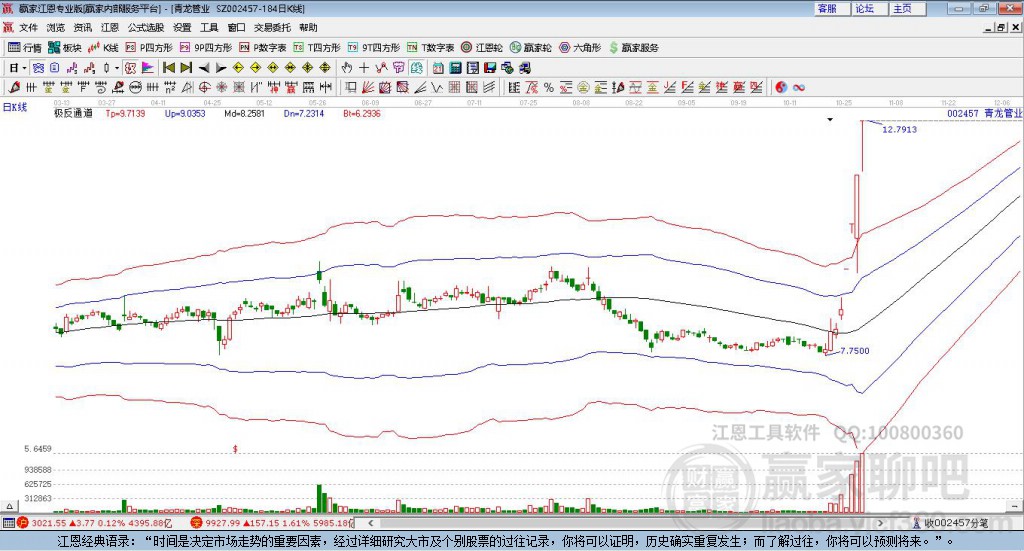1024x551 pixels.
Task: Open the 行情 market quotes view
Action: pos(25,47)
